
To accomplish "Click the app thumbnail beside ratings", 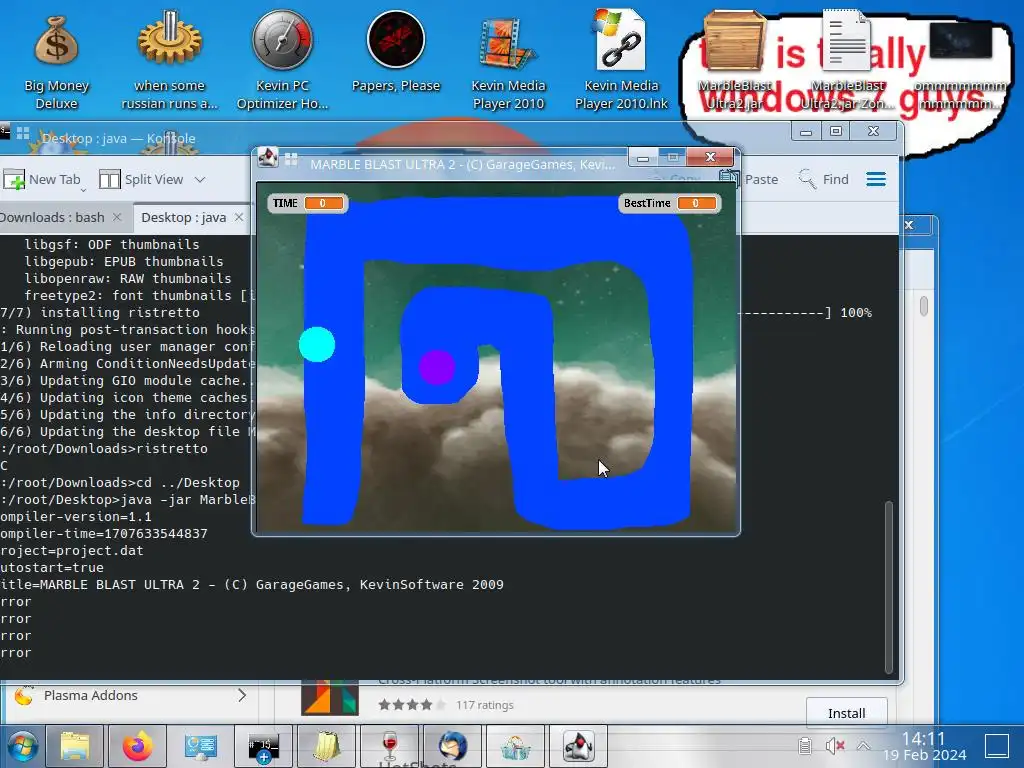I will coord(329,697).
